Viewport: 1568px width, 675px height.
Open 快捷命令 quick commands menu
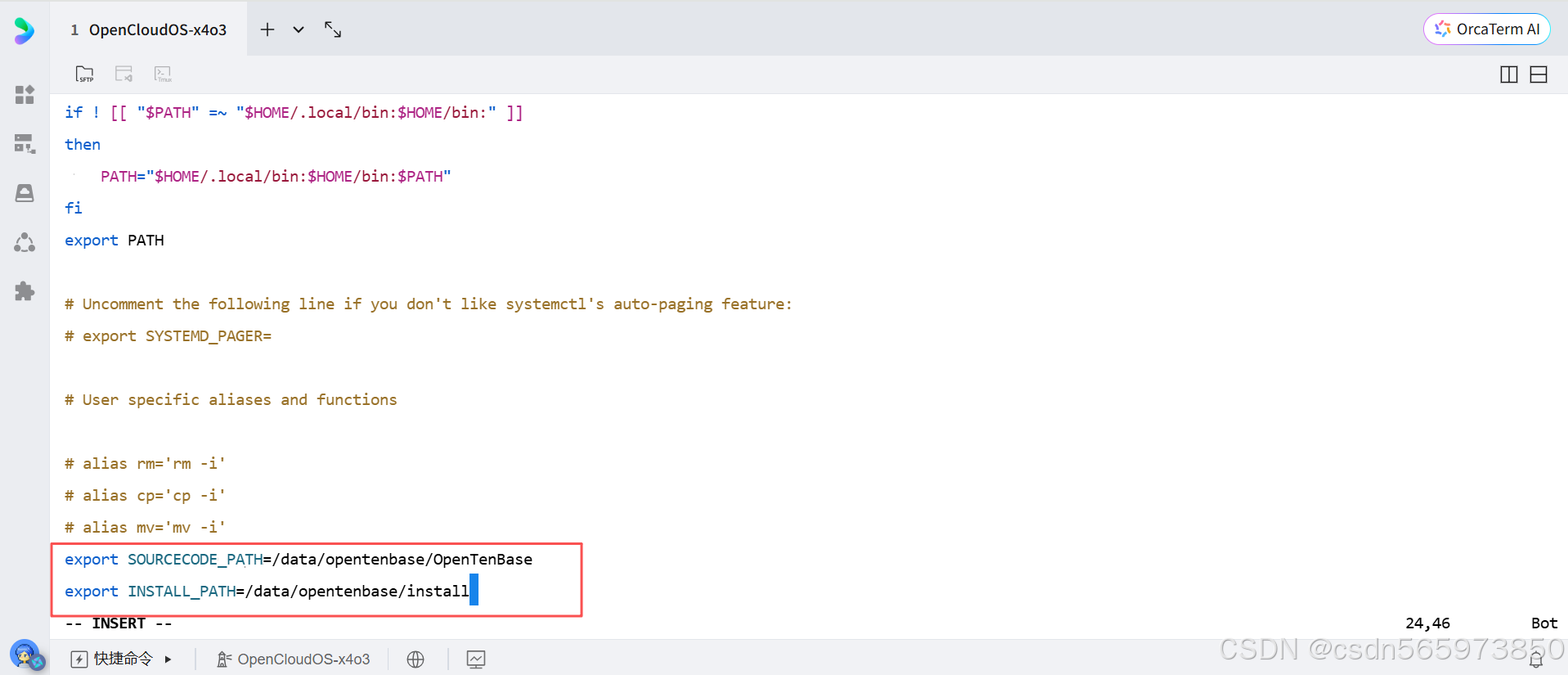[x=121, y=659]
